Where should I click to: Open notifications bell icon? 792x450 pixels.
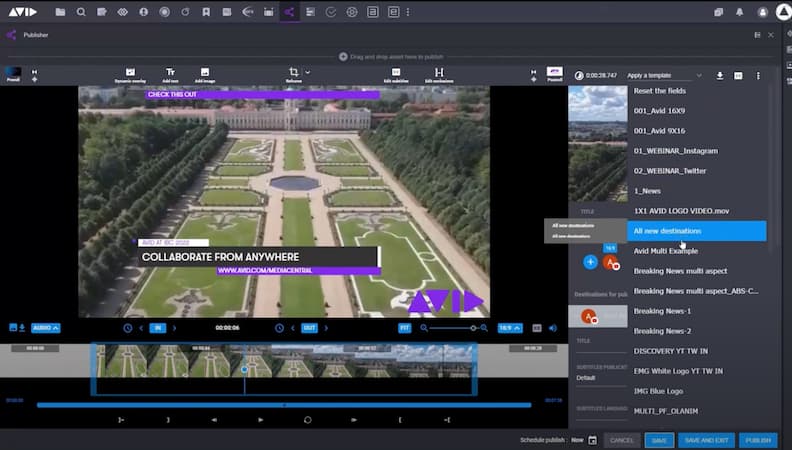[x=741, y=12]
